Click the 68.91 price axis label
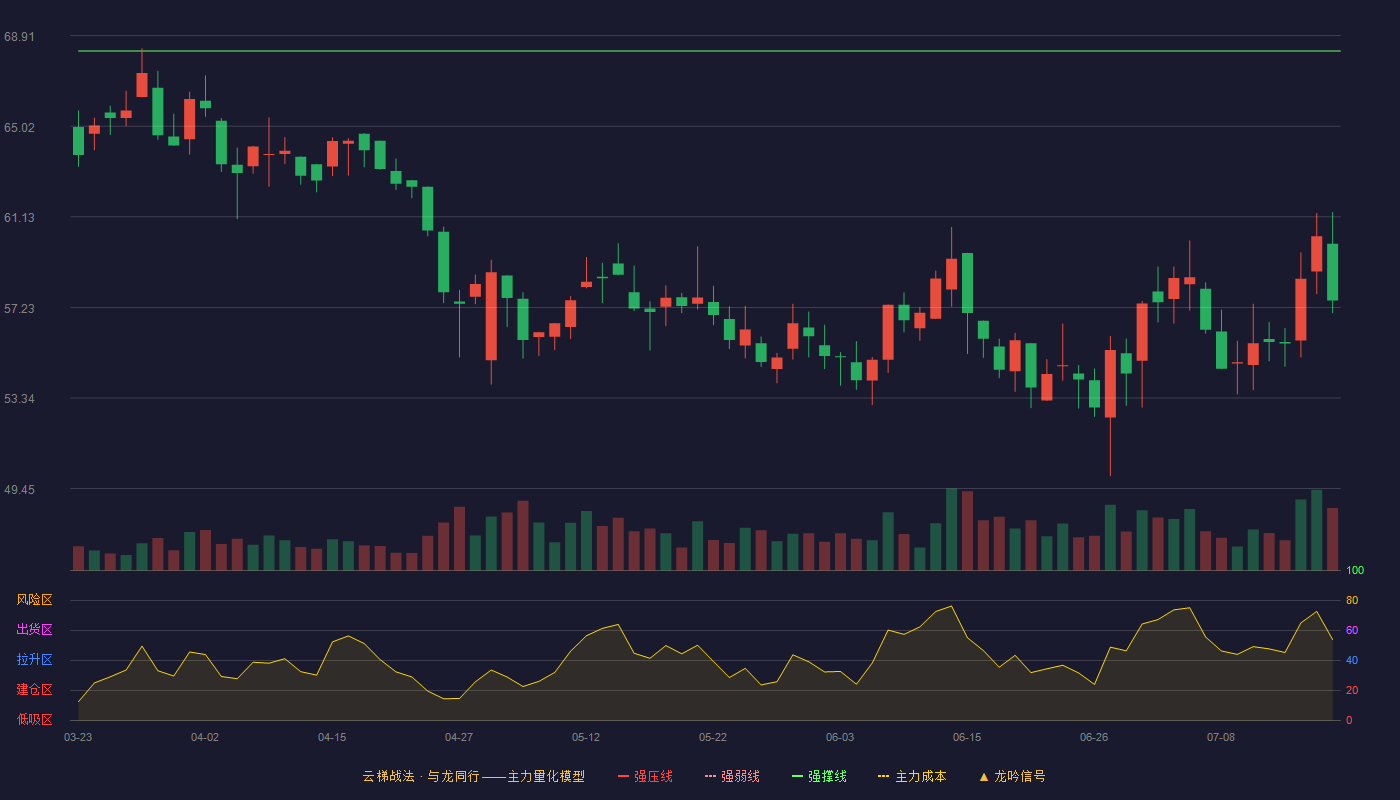 pyautogui.click(x=19, y=36)
